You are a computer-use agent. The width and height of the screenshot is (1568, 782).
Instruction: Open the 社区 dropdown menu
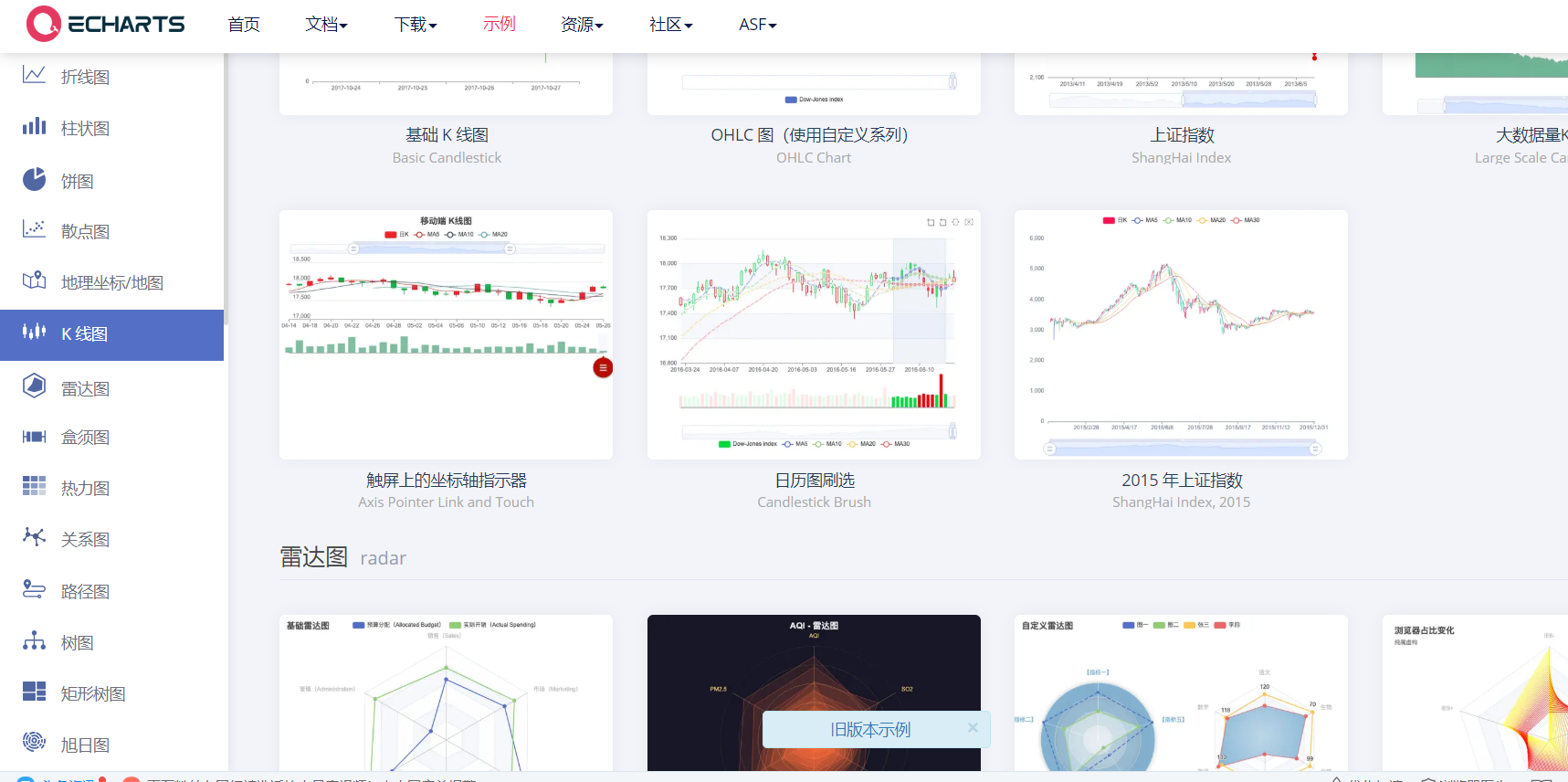[x=671, y=25]
